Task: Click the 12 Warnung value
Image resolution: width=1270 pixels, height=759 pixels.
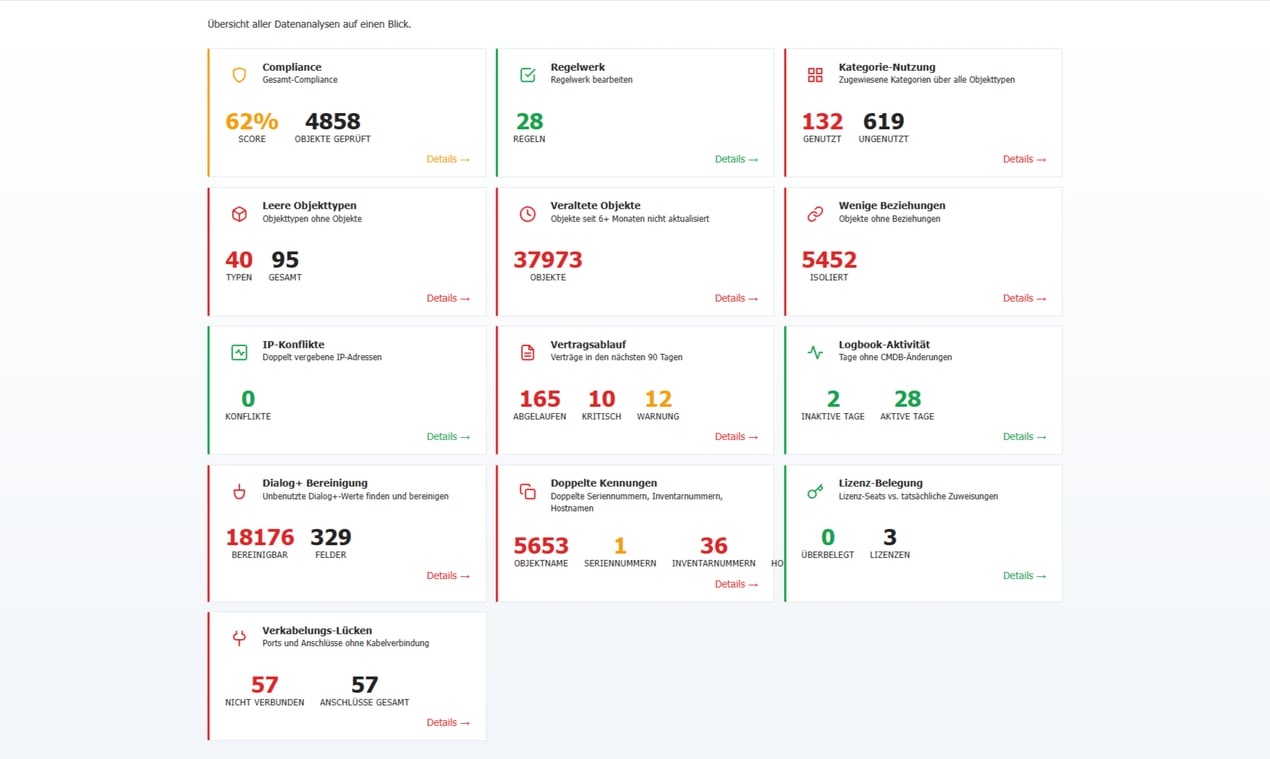Action: pyautogui.click(x=658, y=398)
